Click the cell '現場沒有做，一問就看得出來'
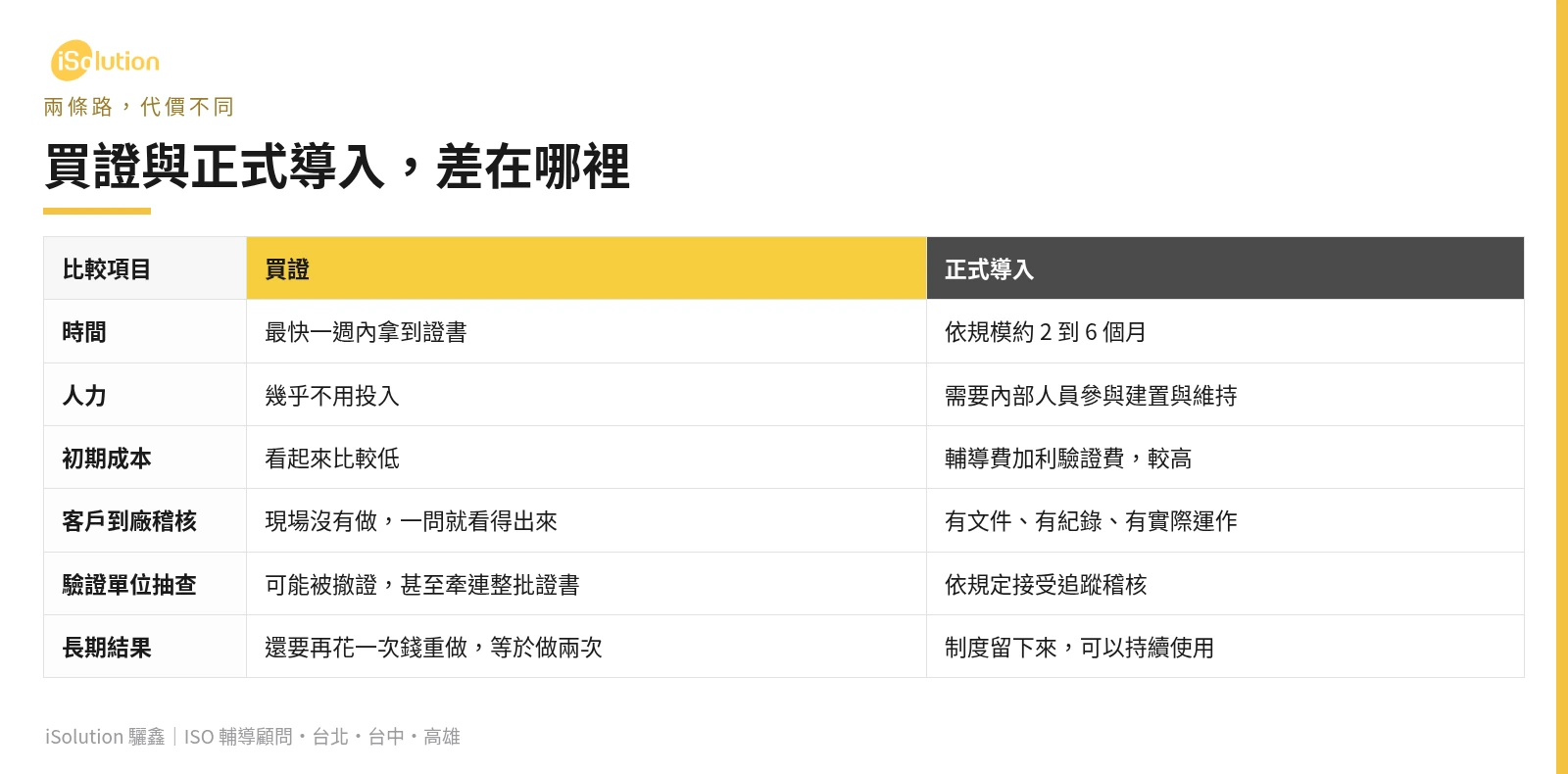The image size is (1568, 774). pyautogui.click(x=586, y=521)
